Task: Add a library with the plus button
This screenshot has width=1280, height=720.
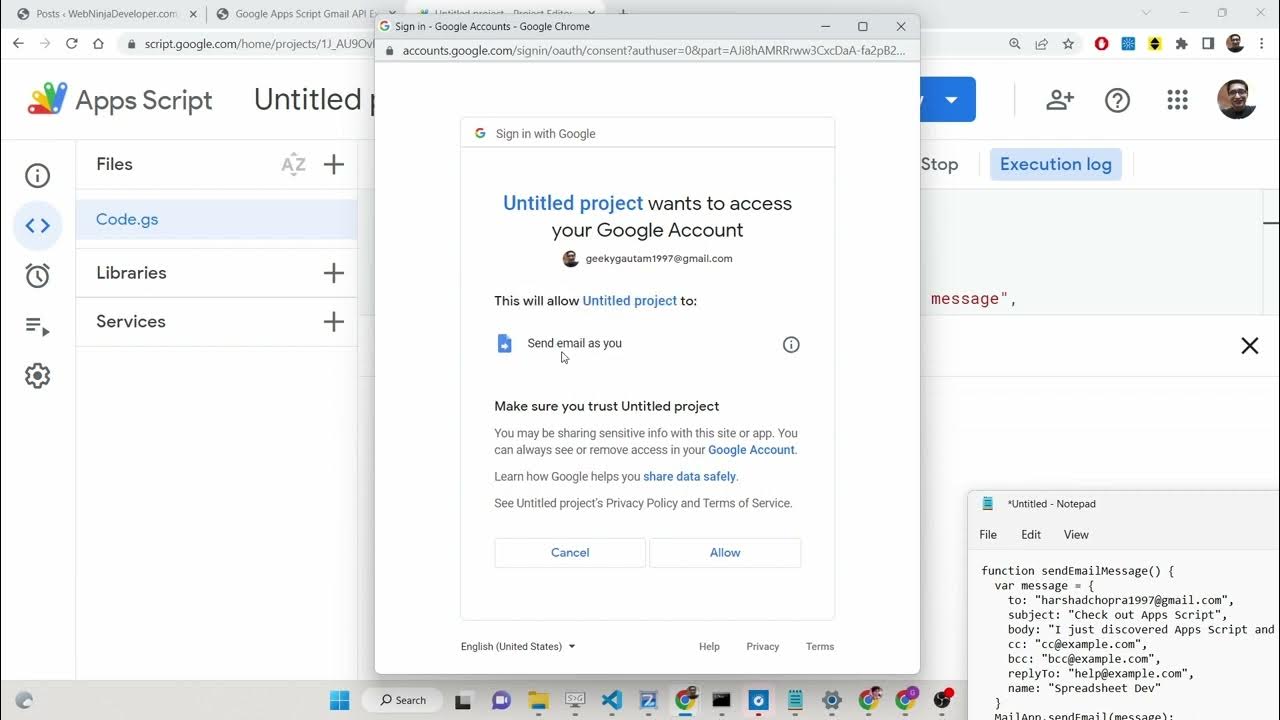Action: coord(334,273)
